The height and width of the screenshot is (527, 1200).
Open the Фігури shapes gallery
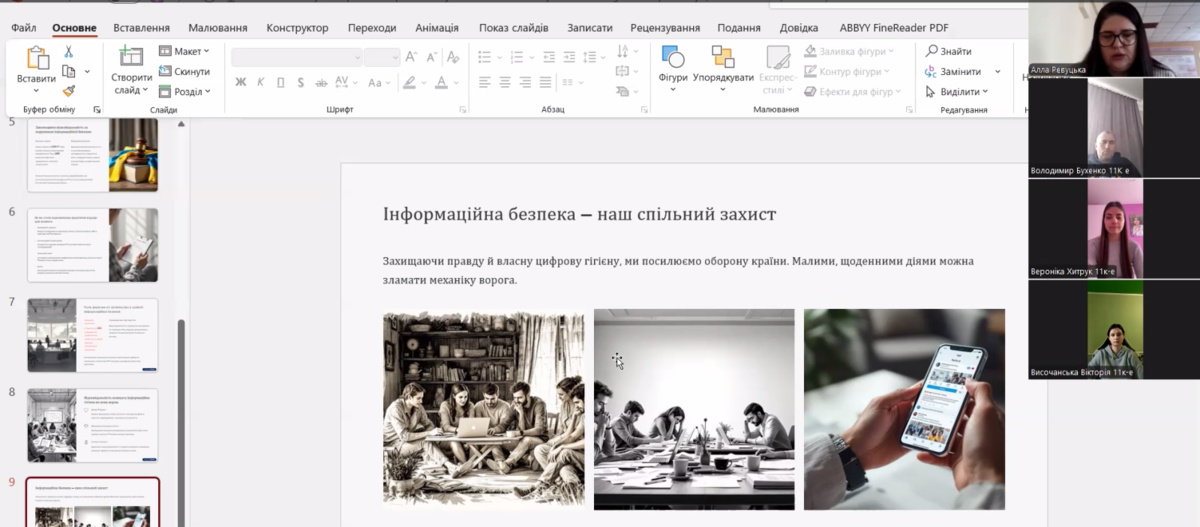click(673, 58)
